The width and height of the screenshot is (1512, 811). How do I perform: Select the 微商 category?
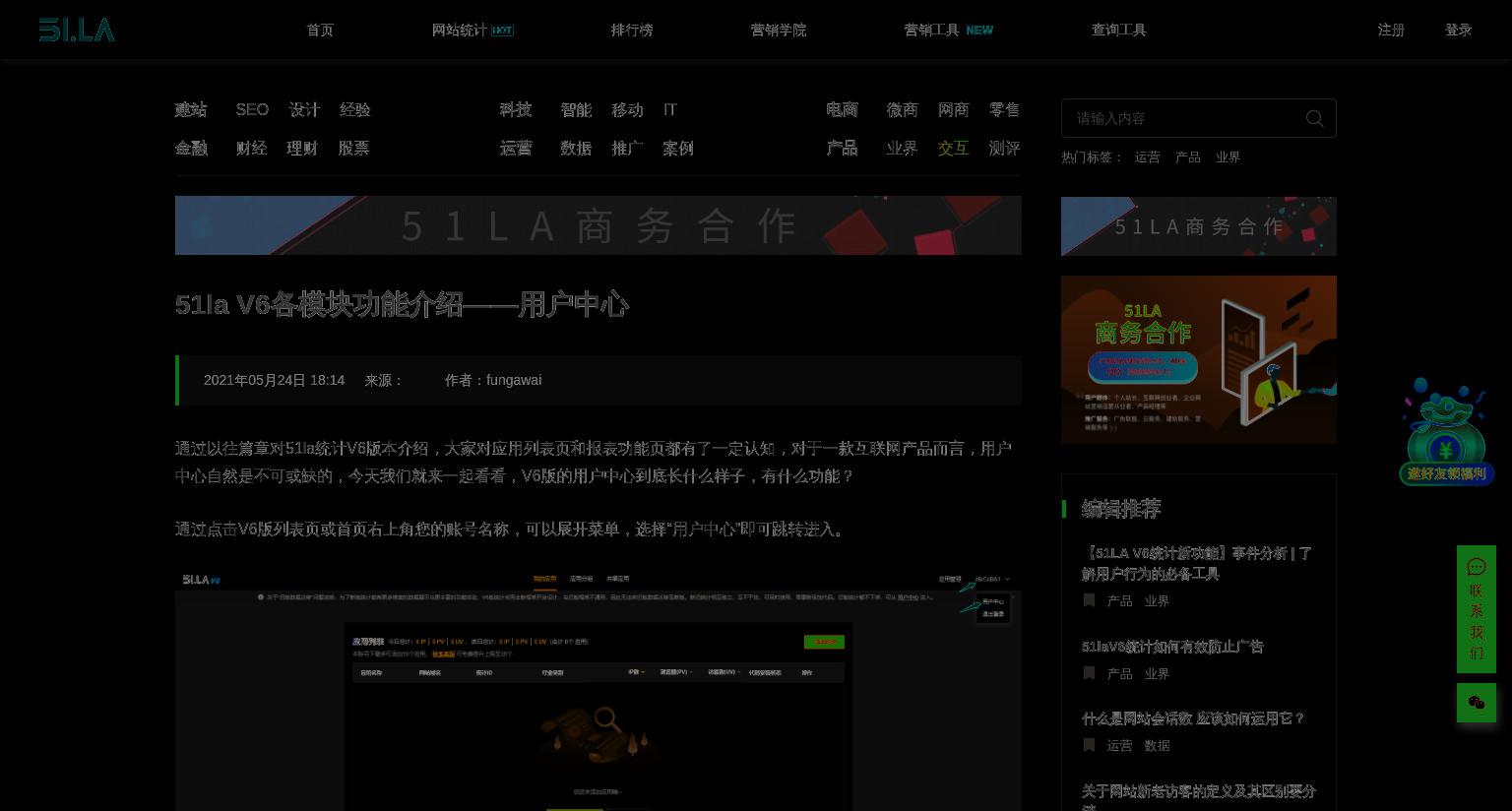902,109
